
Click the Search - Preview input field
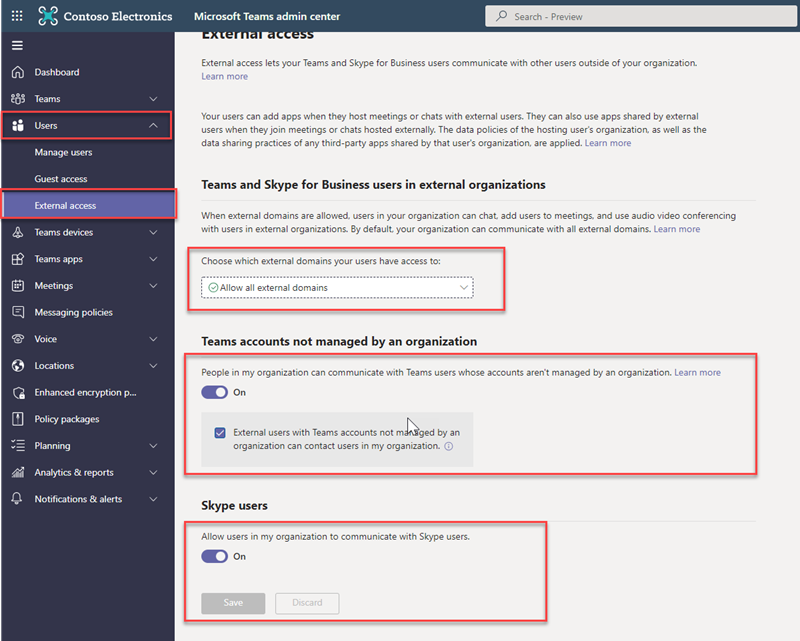pyautogui.click(x=641, y=16)
